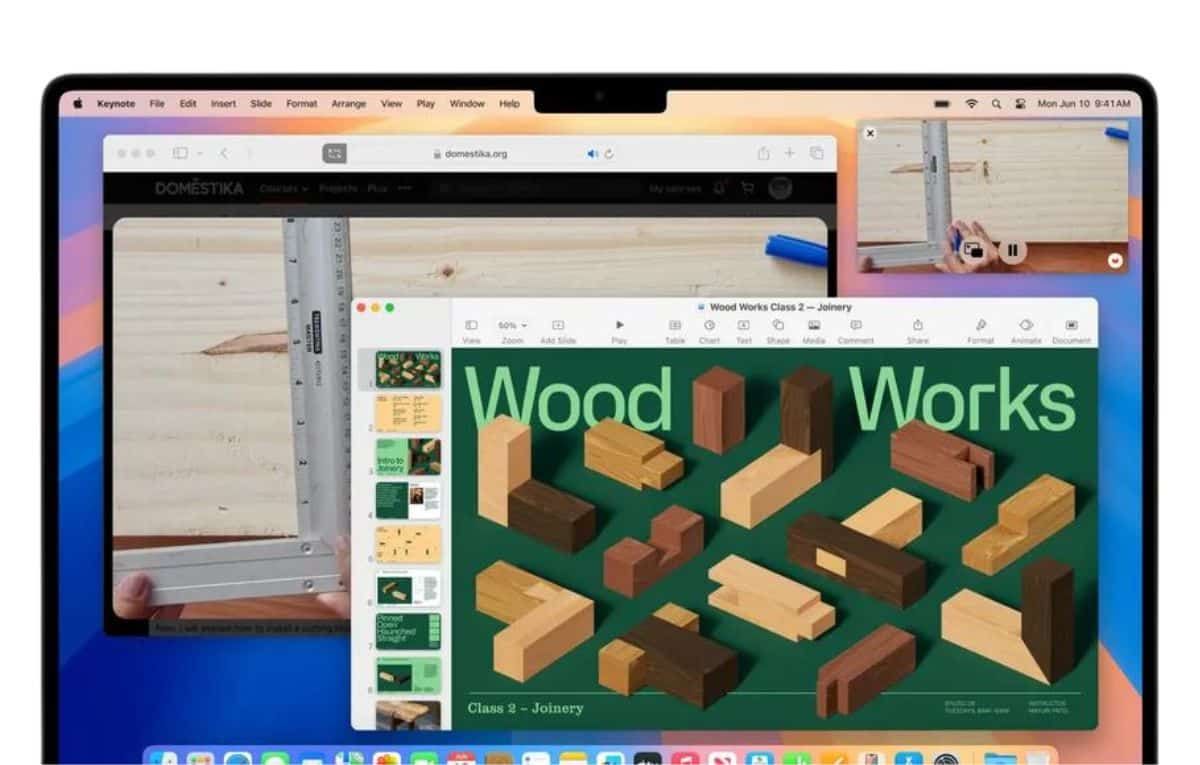Open the Keynote Zoom level dropdown
The height and width of the screenshot is (765, 1200).
(x=511, y=324)
